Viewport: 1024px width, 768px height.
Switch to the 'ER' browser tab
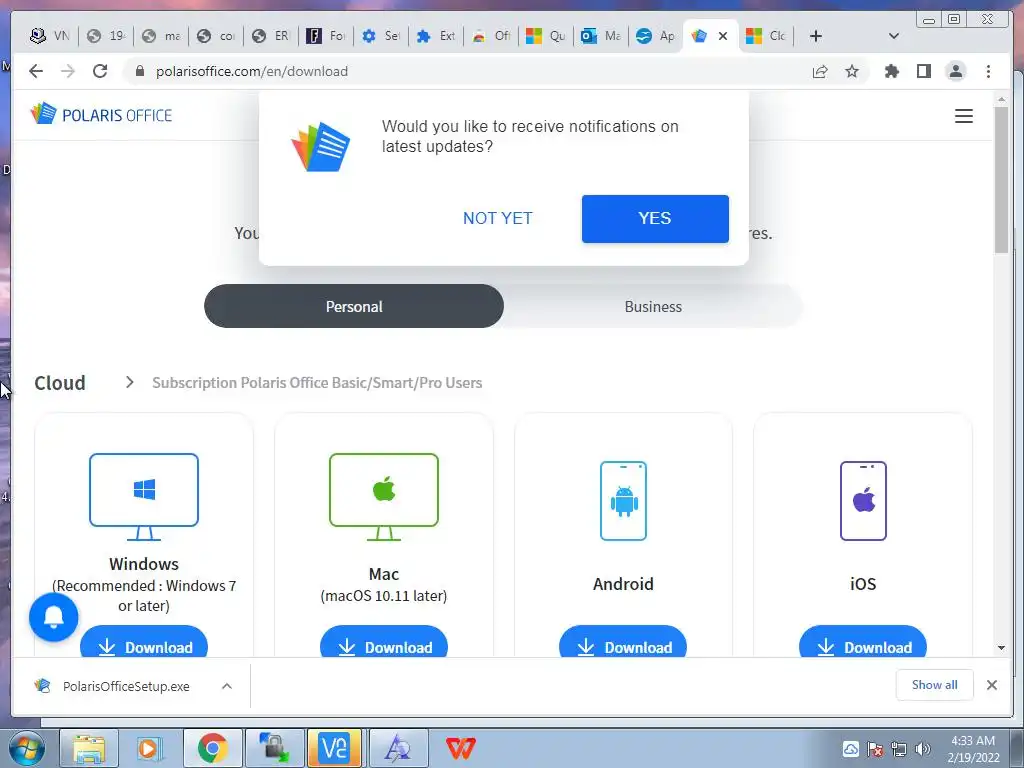point(270,36)
